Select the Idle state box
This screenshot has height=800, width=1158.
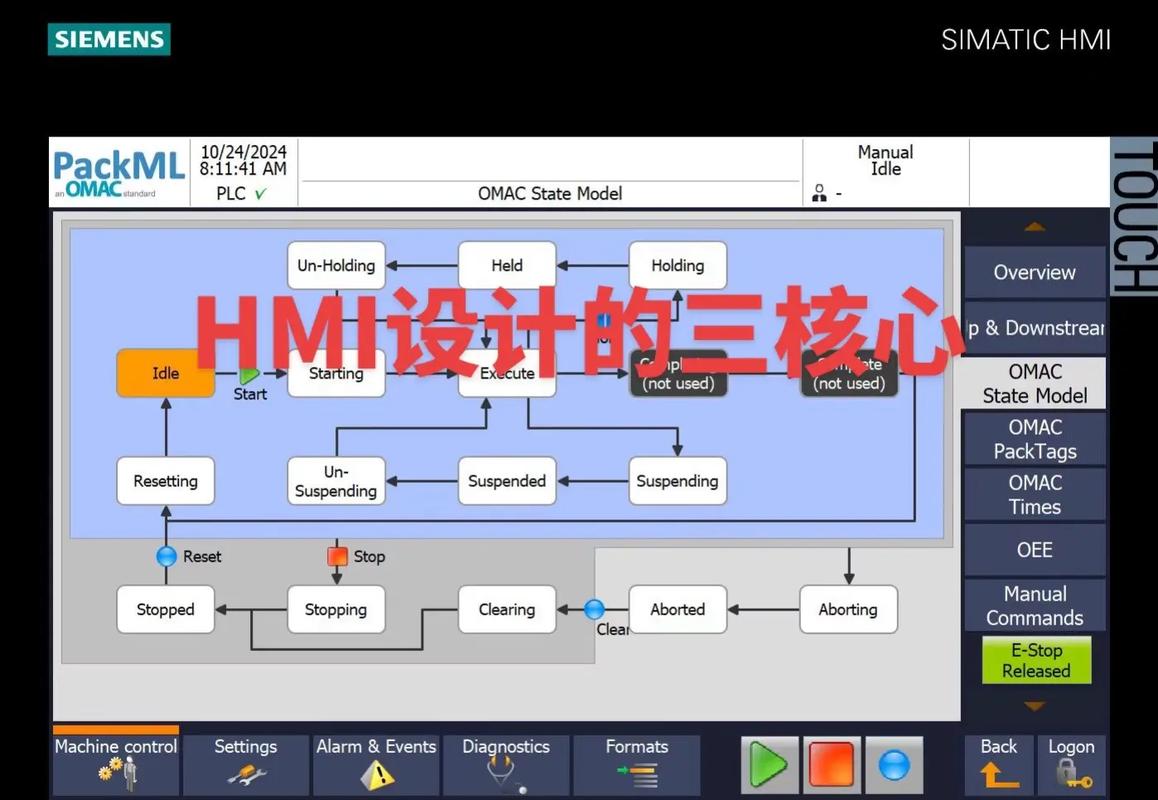point(165,373)
